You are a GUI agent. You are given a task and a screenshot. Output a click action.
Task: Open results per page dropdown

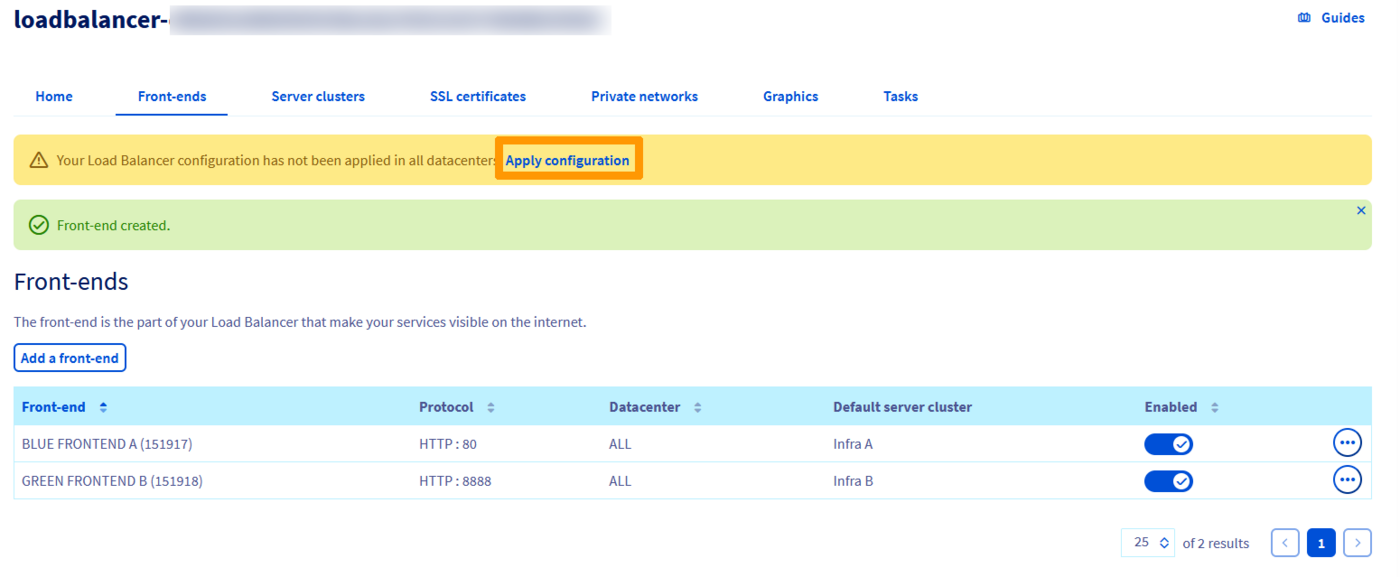click(x=1148, y=543)
